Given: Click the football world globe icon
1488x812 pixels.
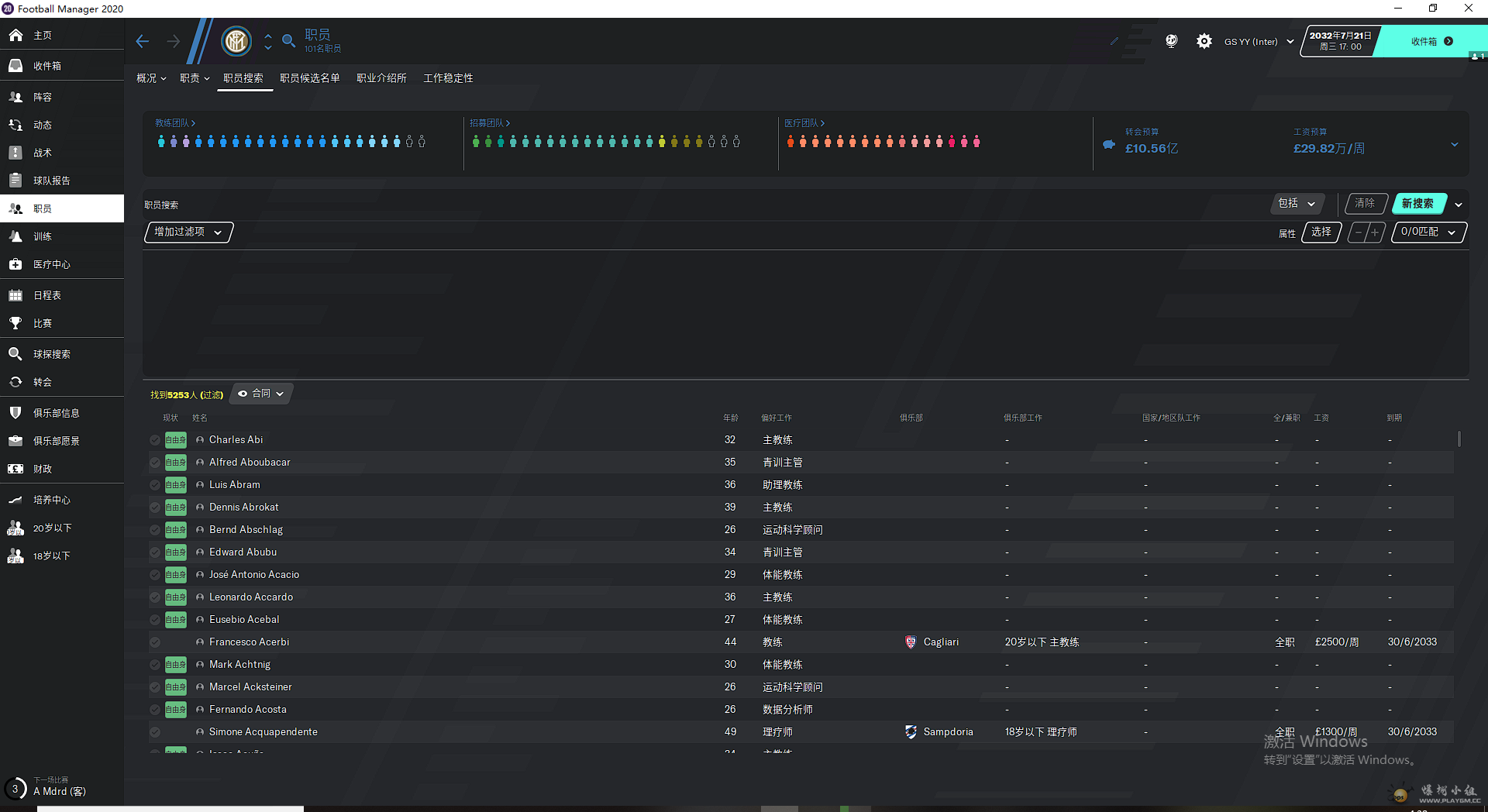Looking at the screenshot, I should (x=1172, y=41).
